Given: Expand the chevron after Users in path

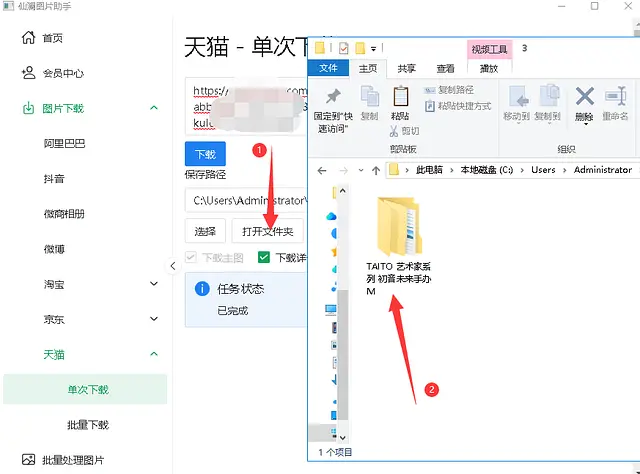Looking at the screenshot, I should tap(564, 170).
